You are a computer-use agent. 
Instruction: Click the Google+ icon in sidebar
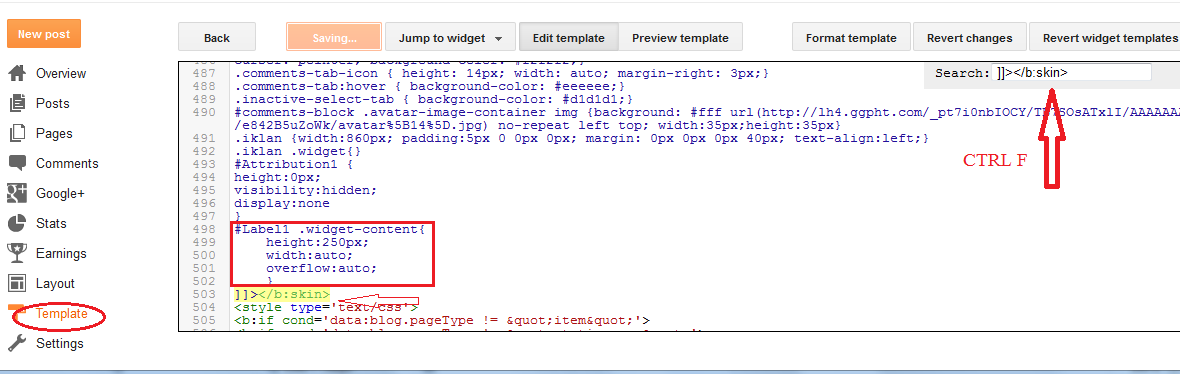17,193
